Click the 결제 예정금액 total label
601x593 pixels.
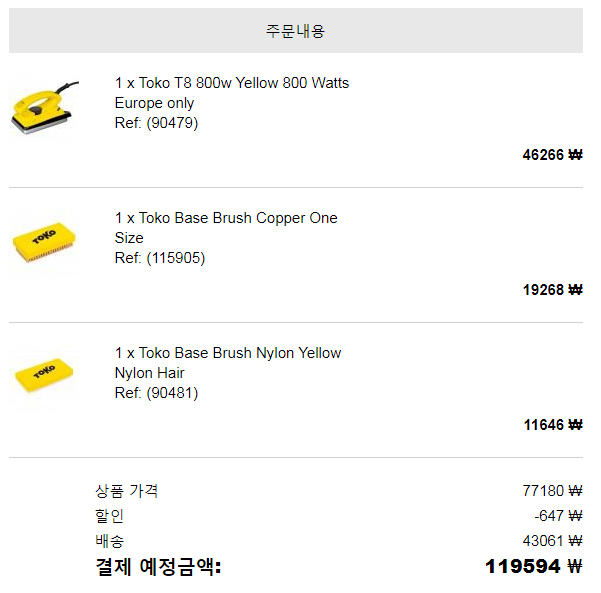(x=158, y=567)
